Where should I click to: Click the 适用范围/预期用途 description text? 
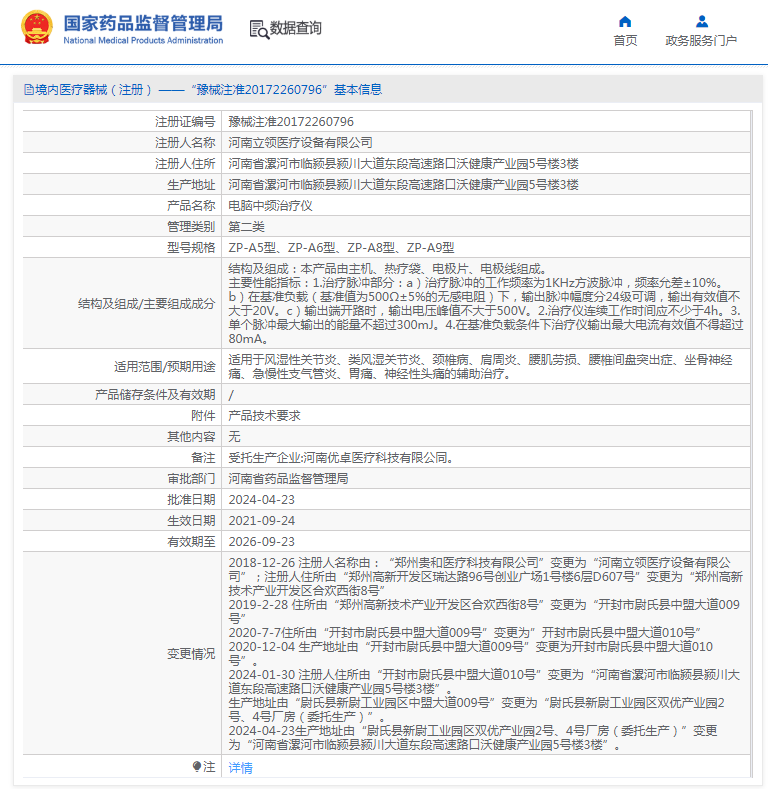coord(481,366)
